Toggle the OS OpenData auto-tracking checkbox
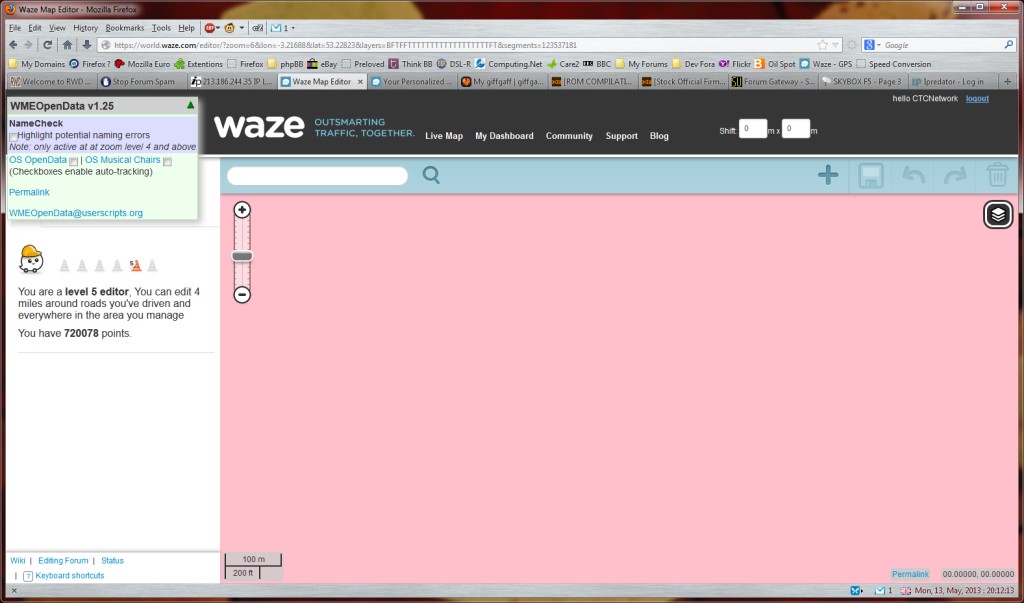Viewport: 1024px width, 603px height. [x=74, y=162]
